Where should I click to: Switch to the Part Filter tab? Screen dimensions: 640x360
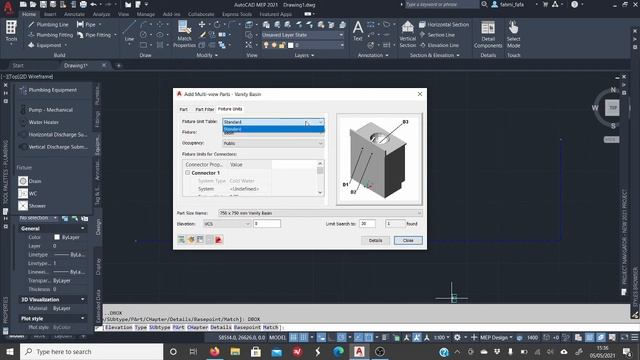[204, 109]
